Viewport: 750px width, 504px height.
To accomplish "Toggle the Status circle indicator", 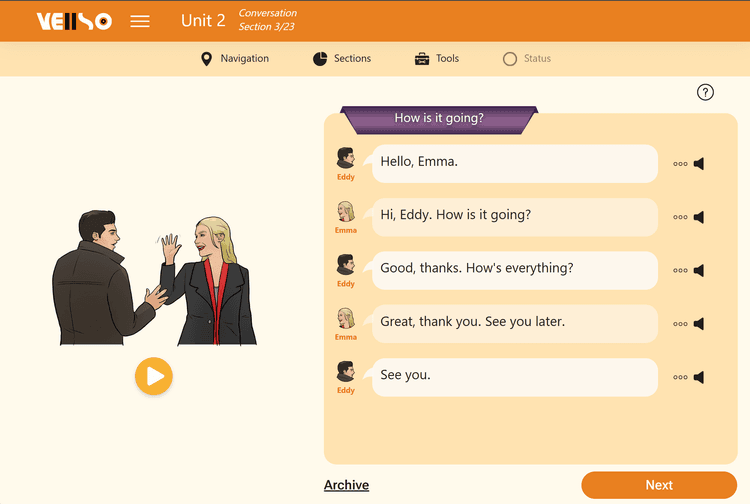I will click(510, 59).
